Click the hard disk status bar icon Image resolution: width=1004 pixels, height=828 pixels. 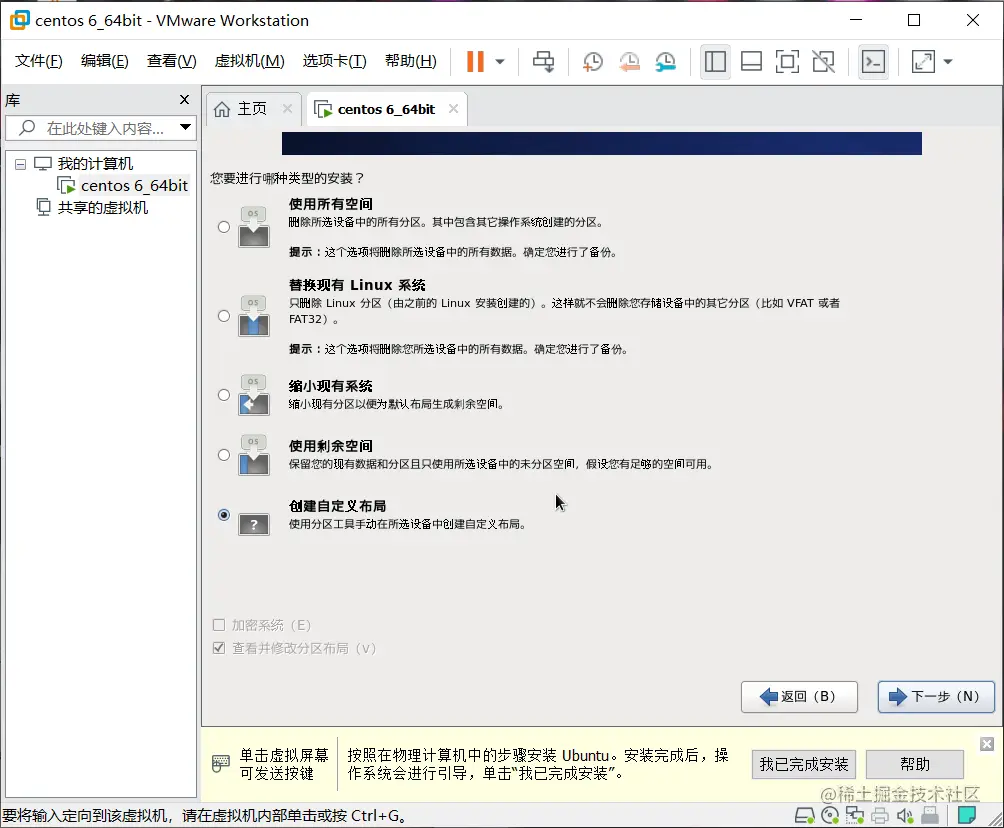tap(804, 815)
